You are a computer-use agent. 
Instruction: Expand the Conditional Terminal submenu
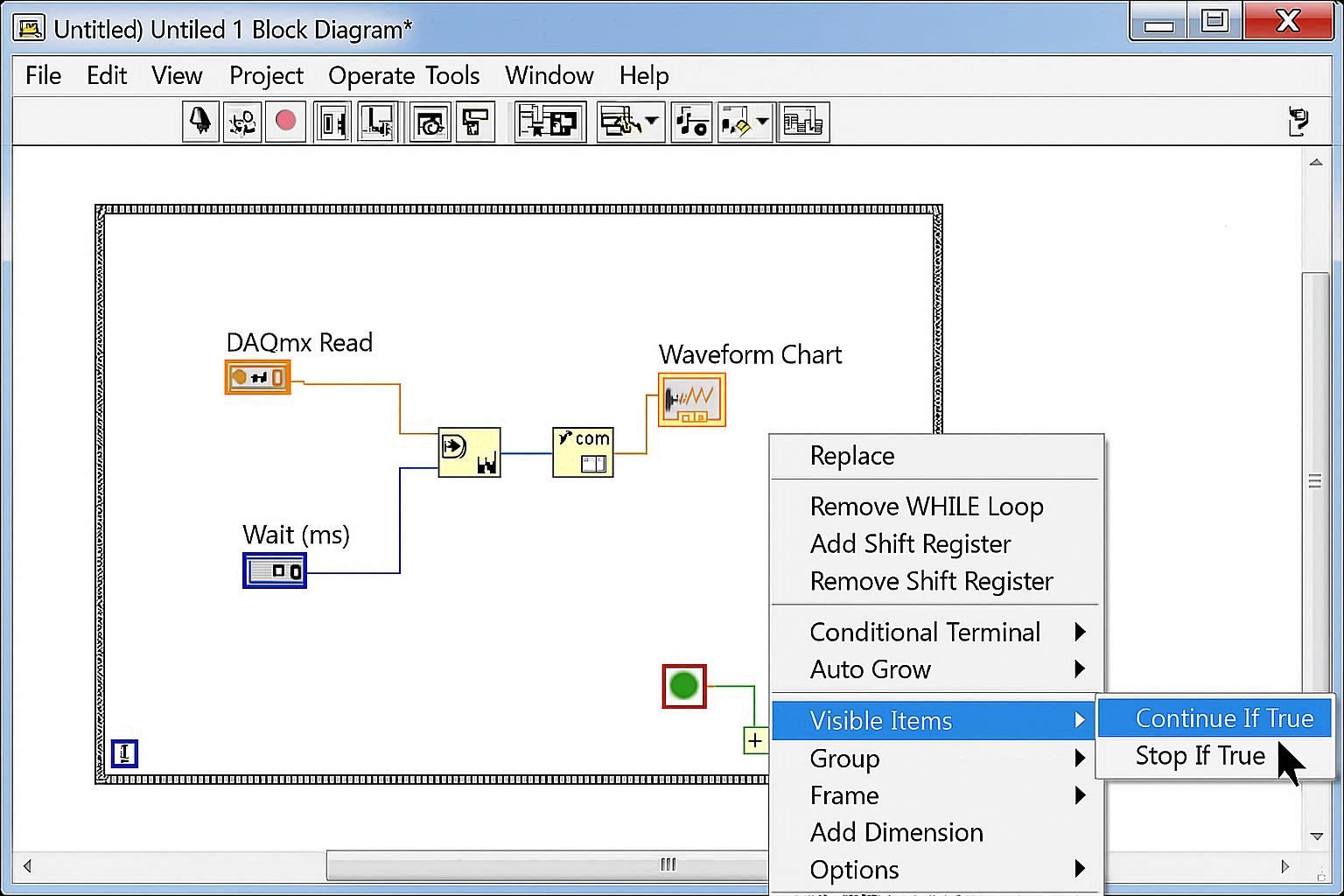coord(925,632)
